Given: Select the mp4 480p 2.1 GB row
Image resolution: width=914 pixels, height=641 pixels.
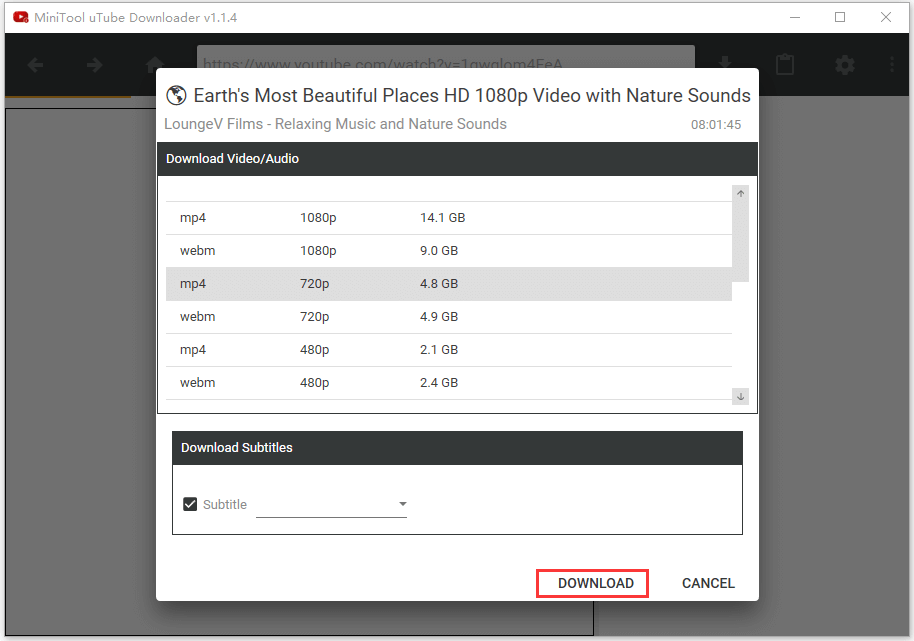Looking at the screenshot, I should click(x=449, y=350).
